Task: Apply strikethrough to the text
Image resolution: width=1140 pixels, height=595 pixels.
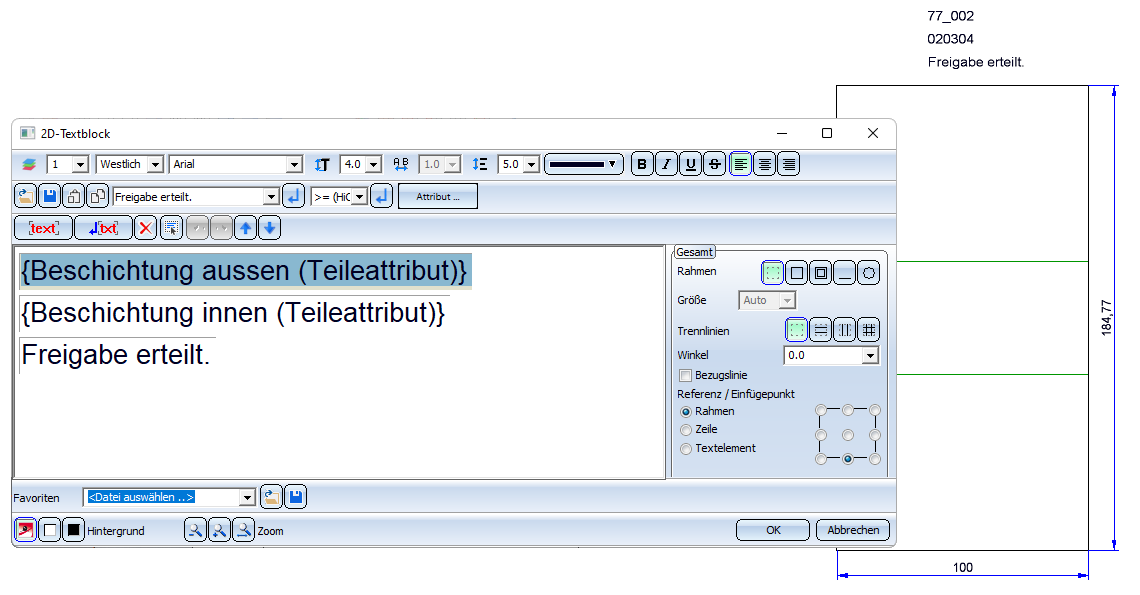Action: [714, 165]
